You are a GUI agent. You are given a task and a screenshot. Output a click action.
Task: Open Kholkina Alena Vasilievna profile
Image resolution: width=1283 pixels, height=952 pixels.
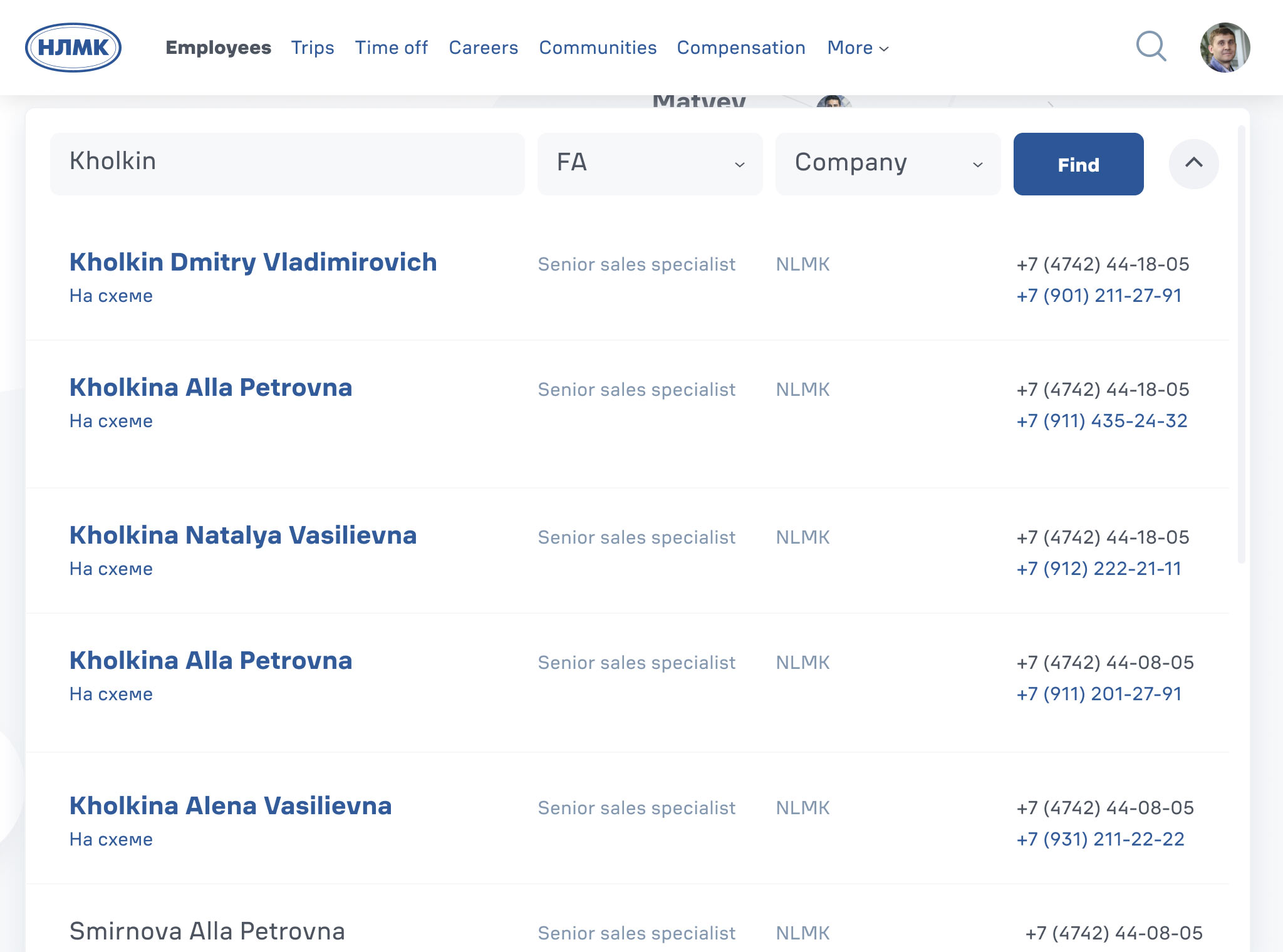coord(231,805)
